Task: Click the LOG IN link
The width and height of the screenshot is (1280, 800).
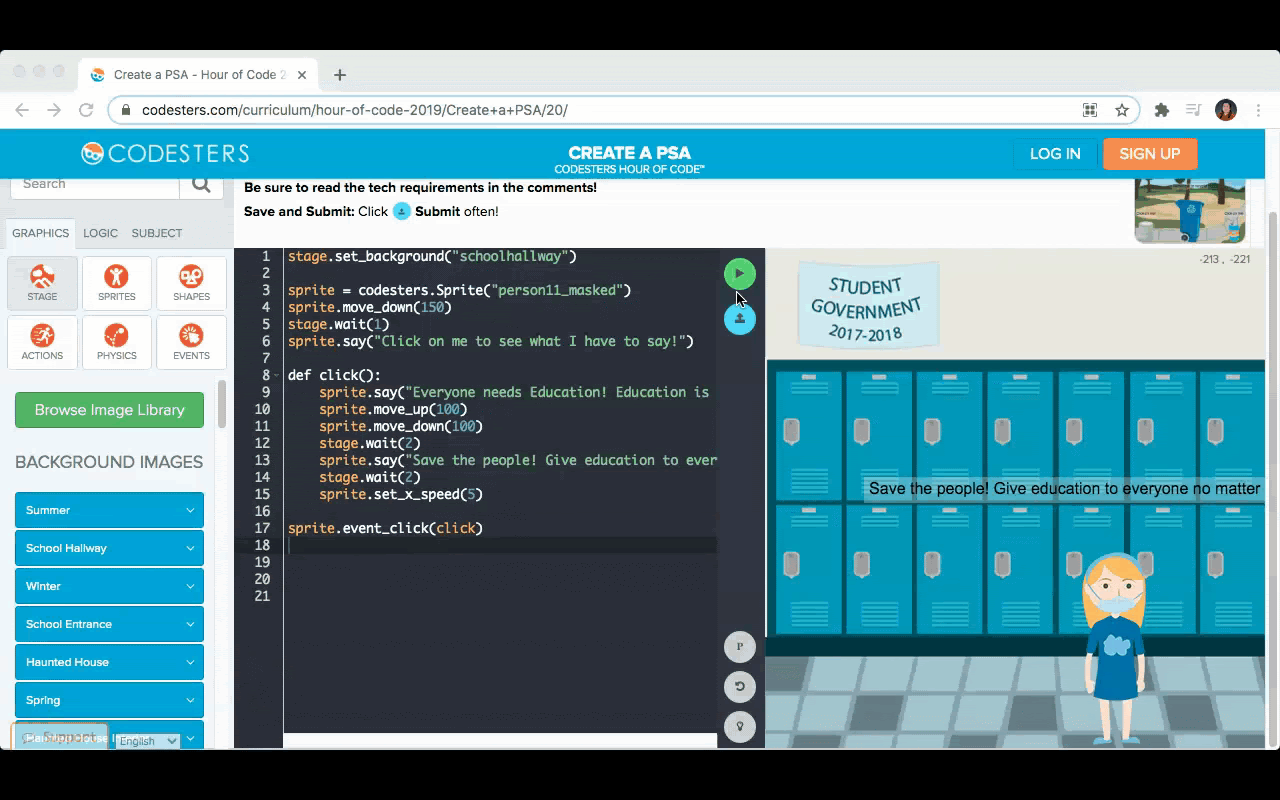Action: pos(1055,154)
